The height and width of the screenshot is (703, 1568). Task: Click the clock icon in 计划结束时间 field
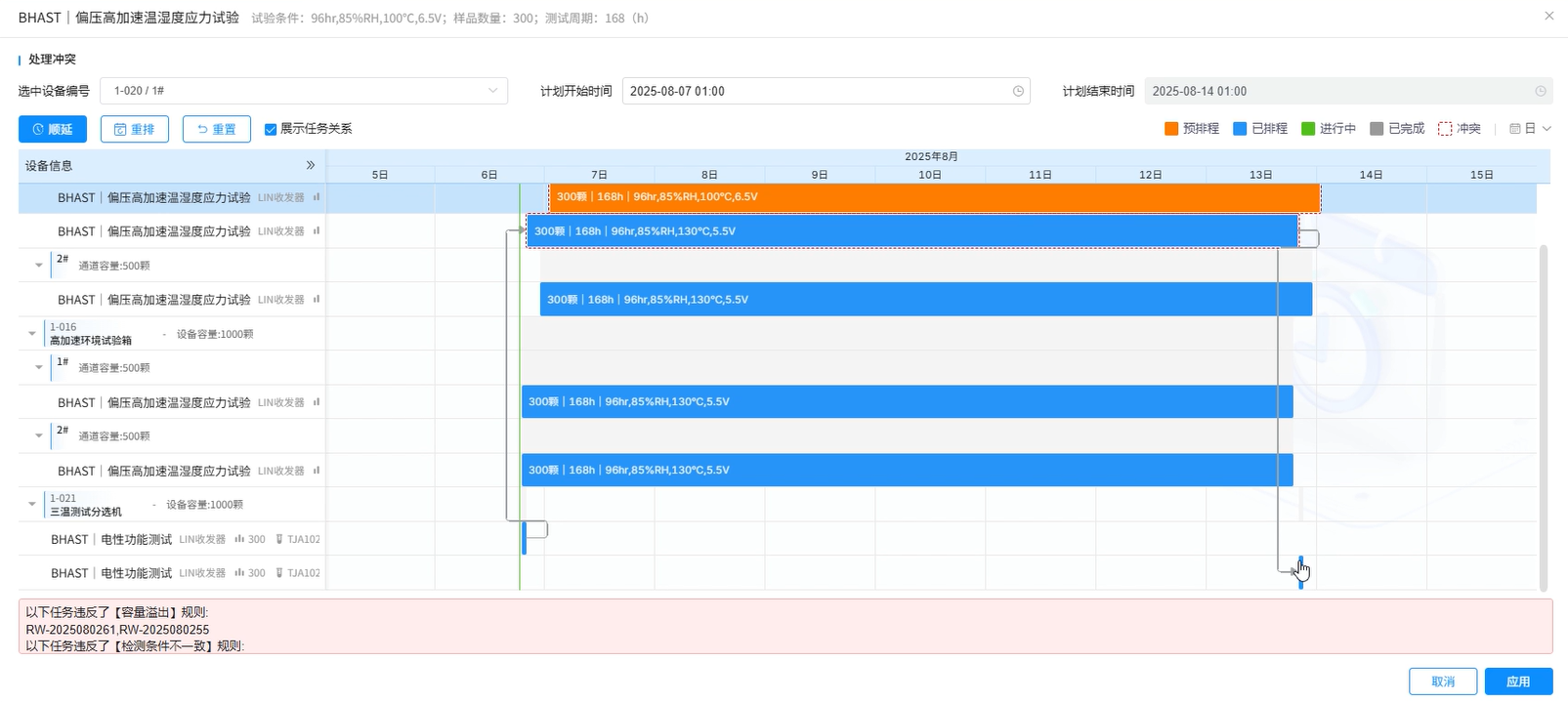(x=1541, y=91)
